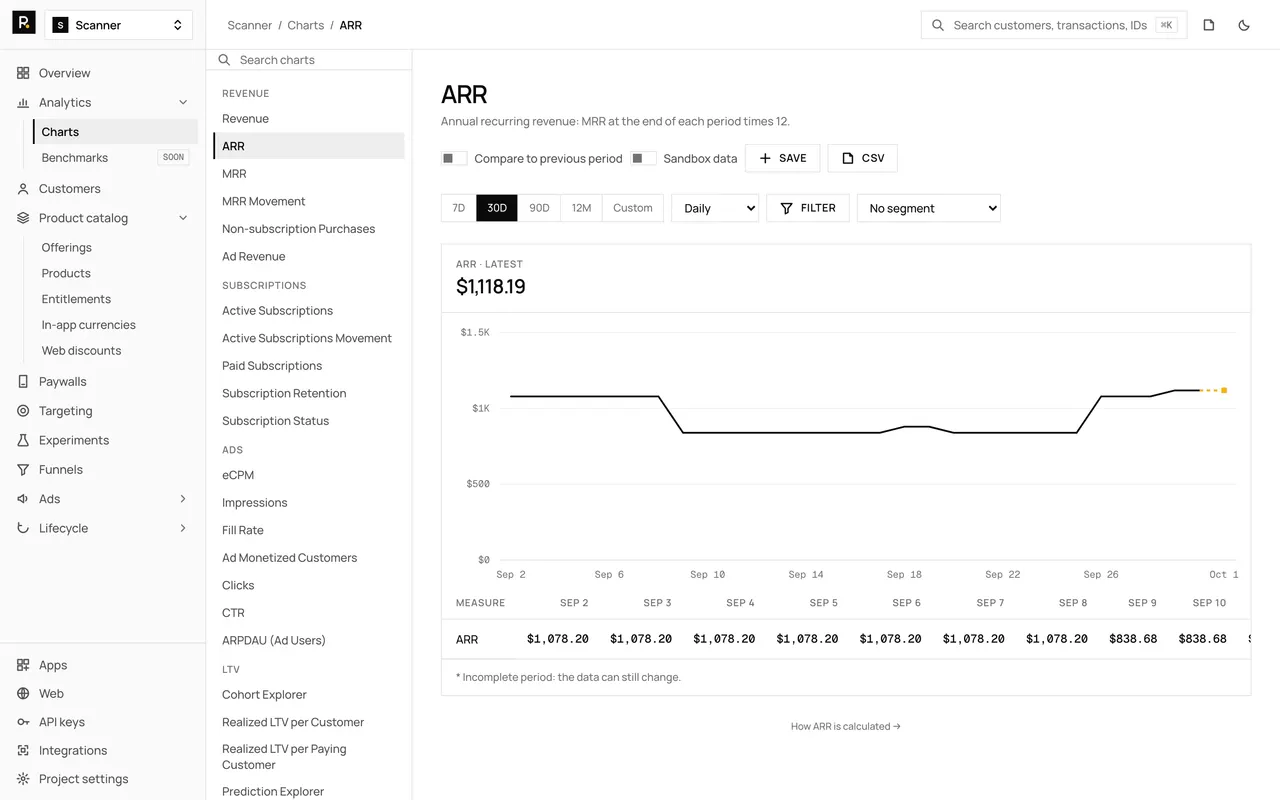Collapse the Product catalog chevron
Viewport: 1280px width, 800px height.
(183, 218)
